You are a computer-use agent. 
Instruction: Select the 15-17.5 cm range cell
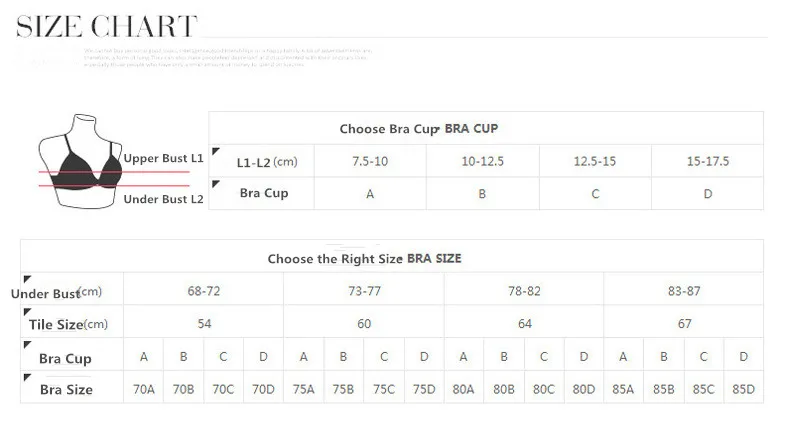(x=707, y=161)
